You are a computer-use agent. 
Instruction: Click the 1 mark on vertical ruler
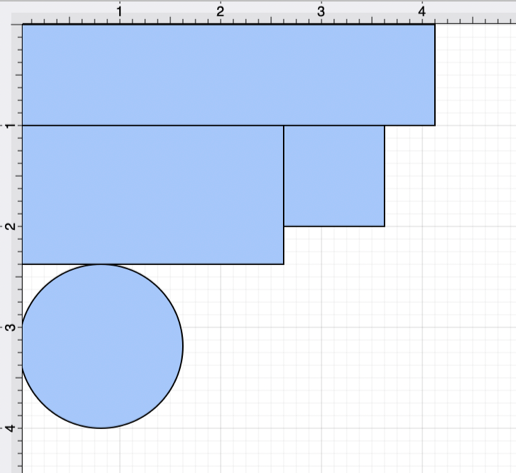[x=11, y=126]
